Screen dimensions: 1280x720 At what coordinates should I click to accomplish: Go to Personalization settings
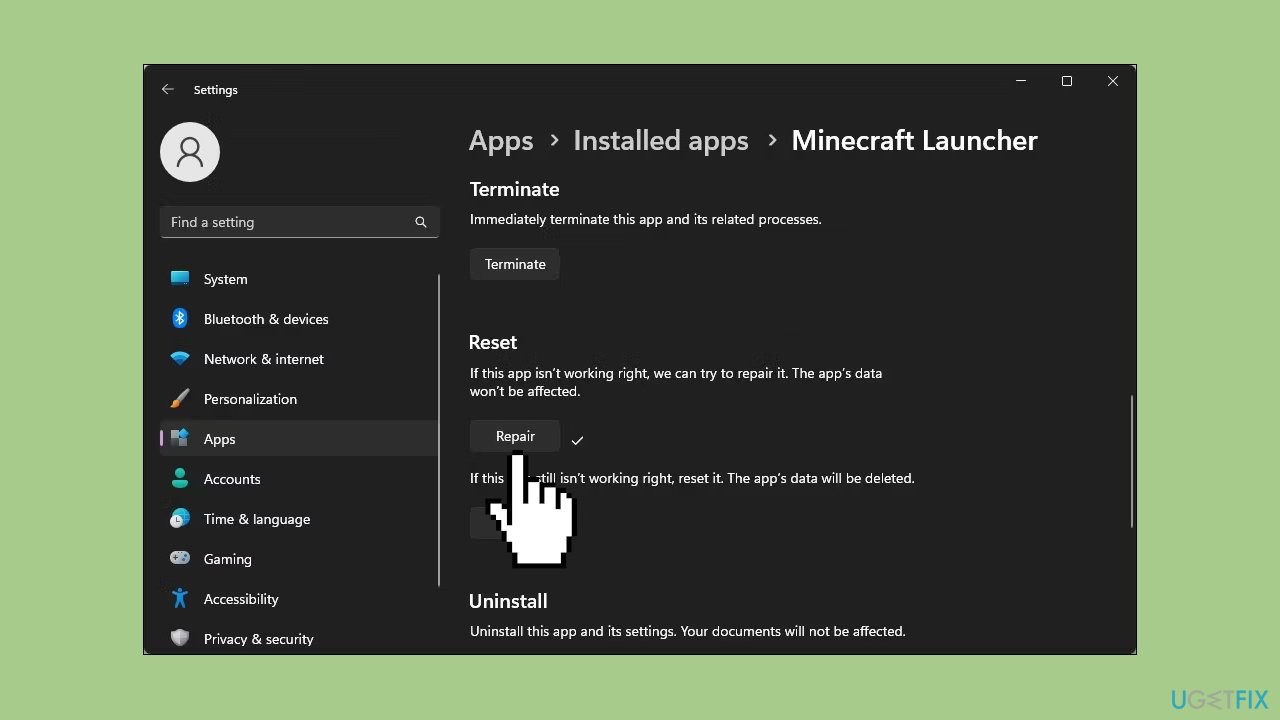pyautogui.click(x=250, y=399)
